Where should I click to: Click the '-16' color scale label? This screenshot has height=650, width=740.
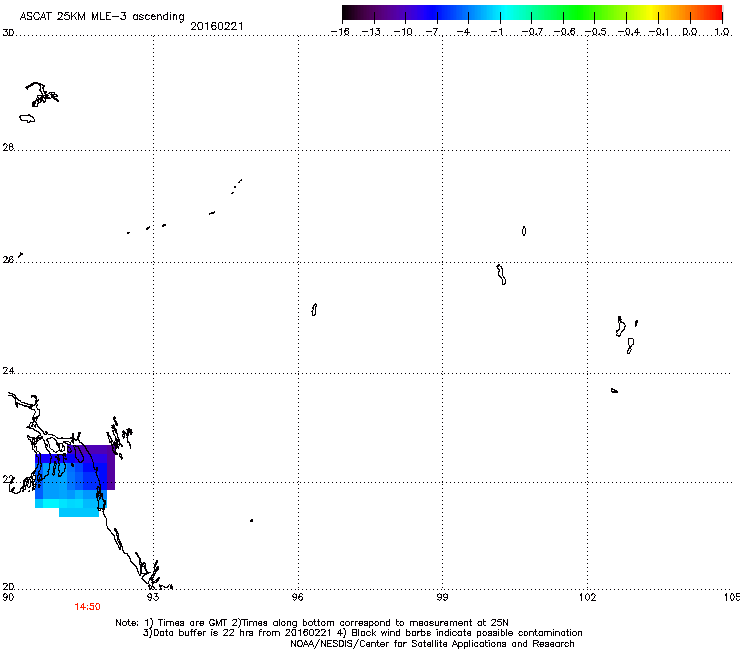click(x=340, y=32)
